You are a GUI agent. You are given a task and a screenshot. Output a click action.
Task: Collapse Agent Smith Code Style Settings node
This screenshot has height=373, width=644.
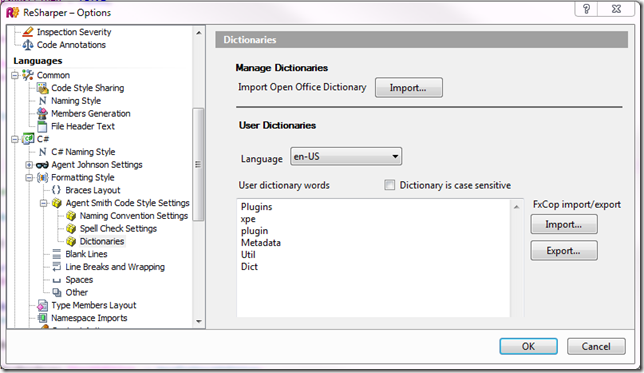click(x=44, y=203)
